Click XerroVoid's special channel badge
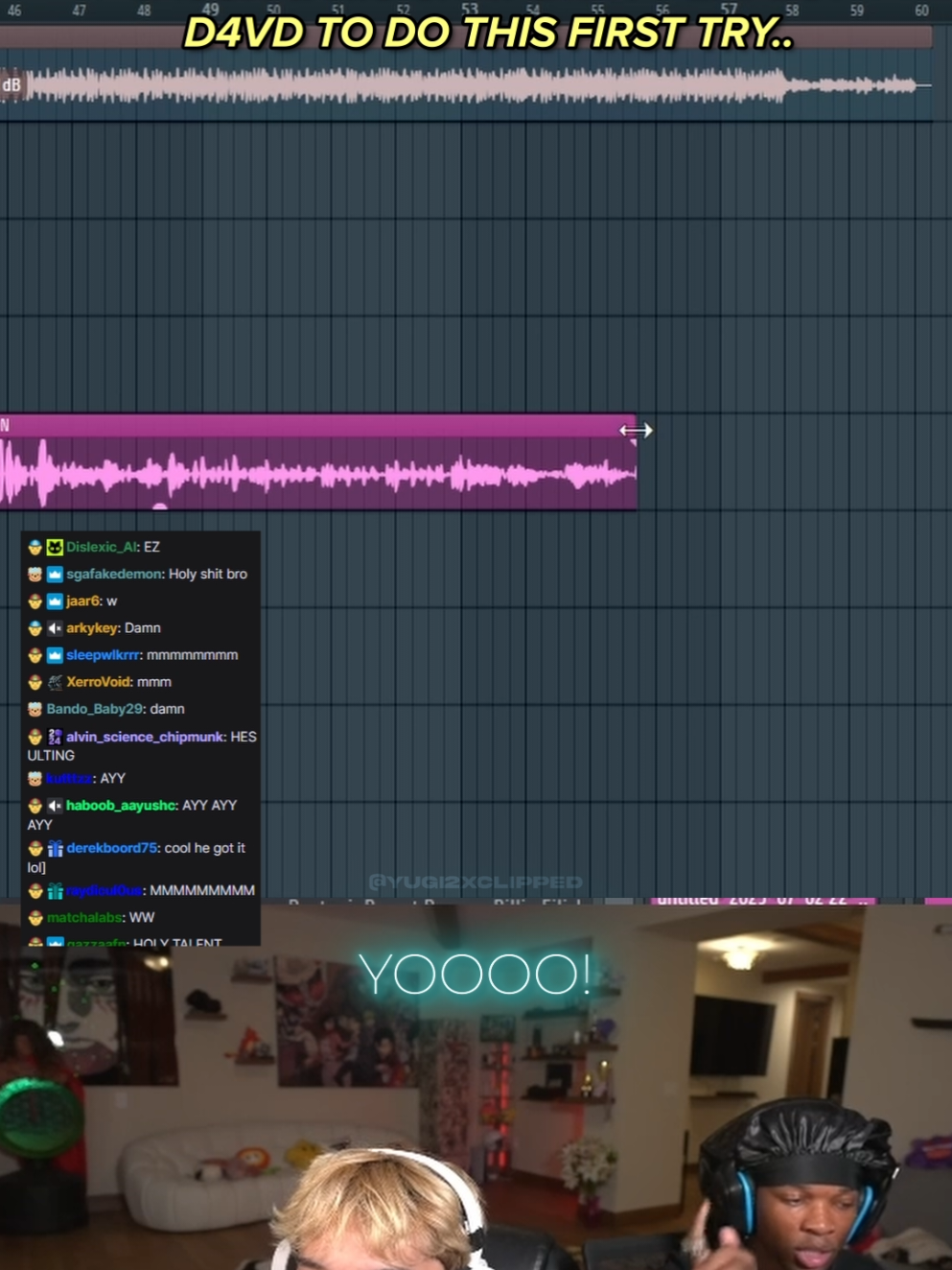 tap(54, 681)
